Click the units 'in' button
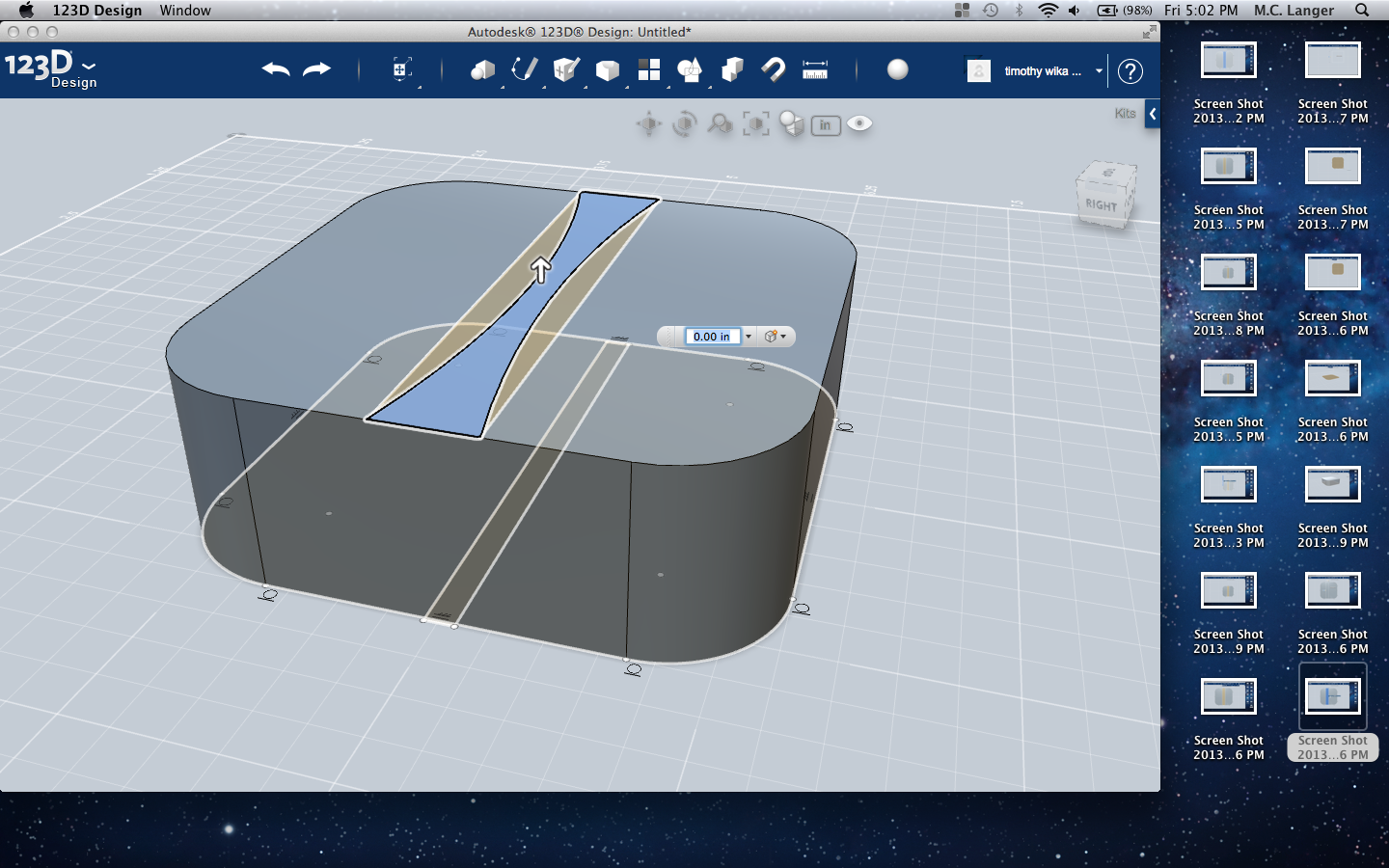The image size is (1389, 868). tap(826, 125)
